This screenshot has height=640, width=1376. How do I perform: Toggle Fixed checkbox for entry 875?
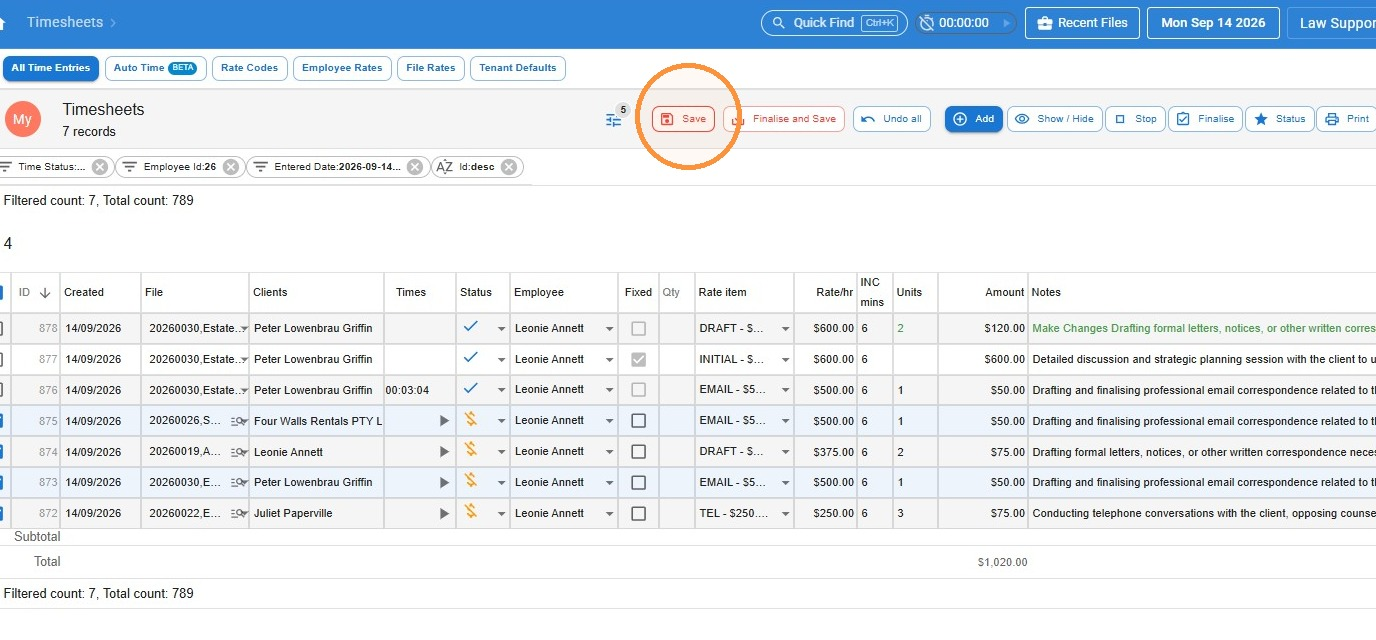638,421
